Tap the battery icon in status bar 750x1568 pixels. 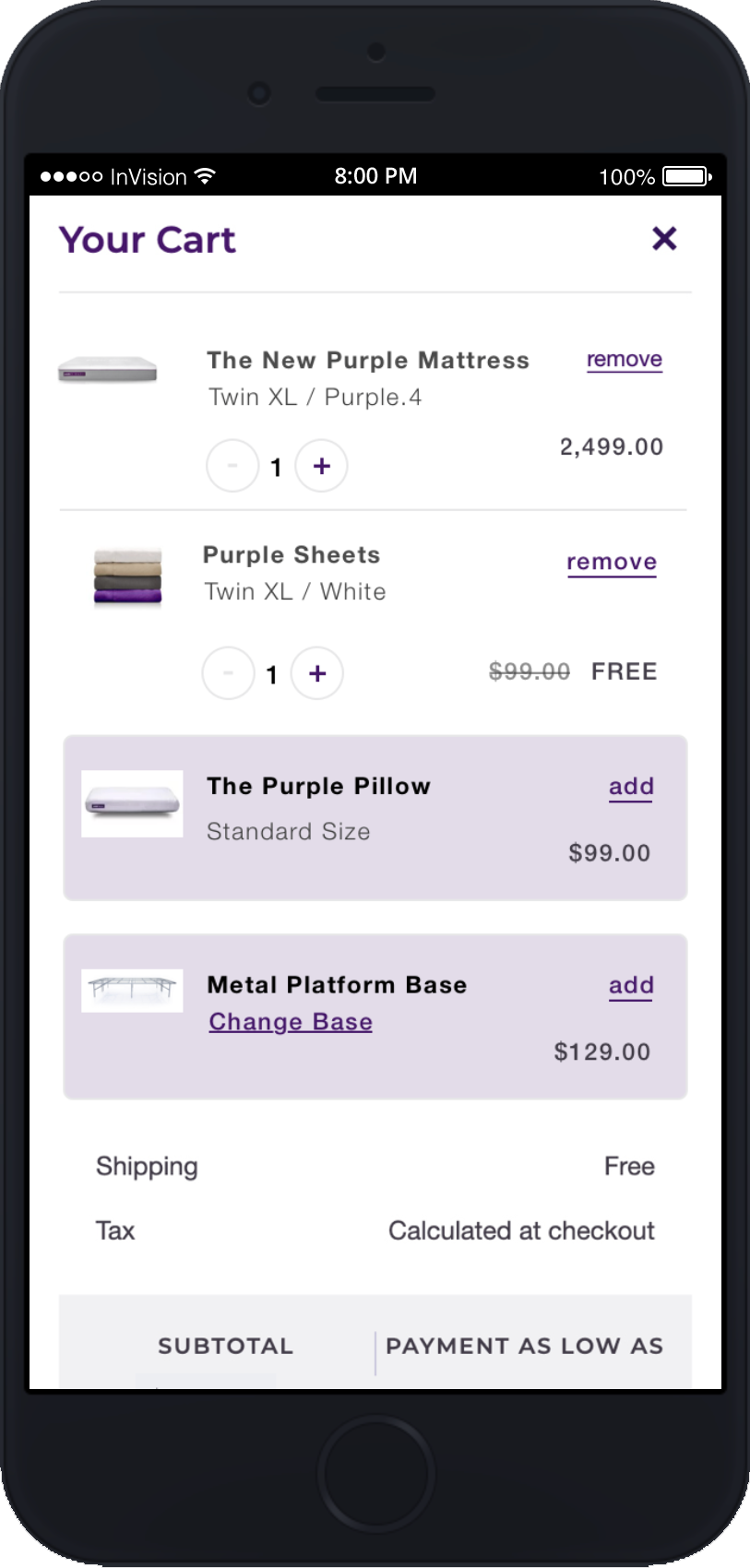pos(686,176)
